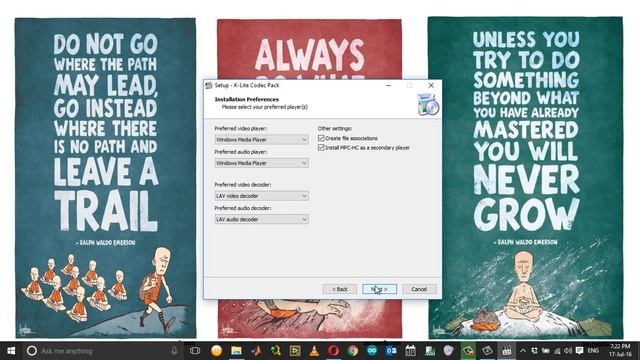This screenshot has height=360, width=640.
Task: Open the volume tray icon
Action: (x=568, y=351)
